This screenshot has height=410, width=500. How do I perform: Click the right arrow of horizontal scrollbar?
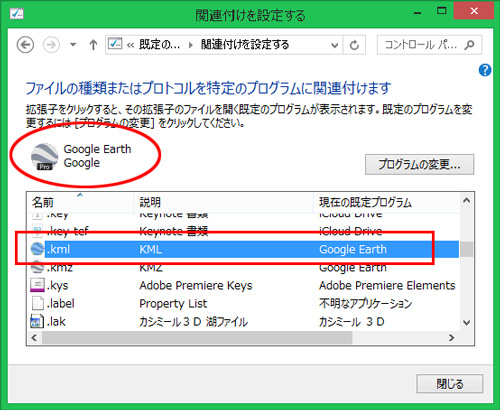452,338
